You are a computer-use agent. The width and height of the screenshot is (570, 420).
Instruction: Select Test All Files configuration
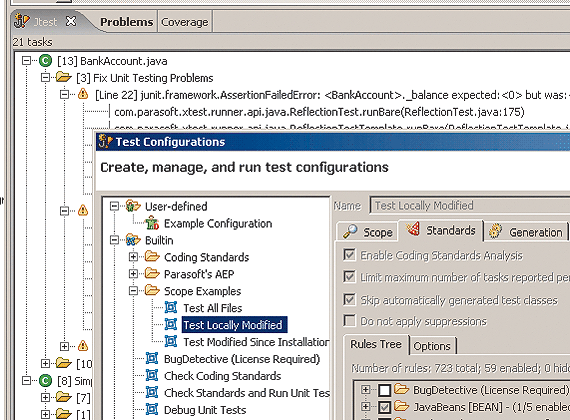pos(213,308)
